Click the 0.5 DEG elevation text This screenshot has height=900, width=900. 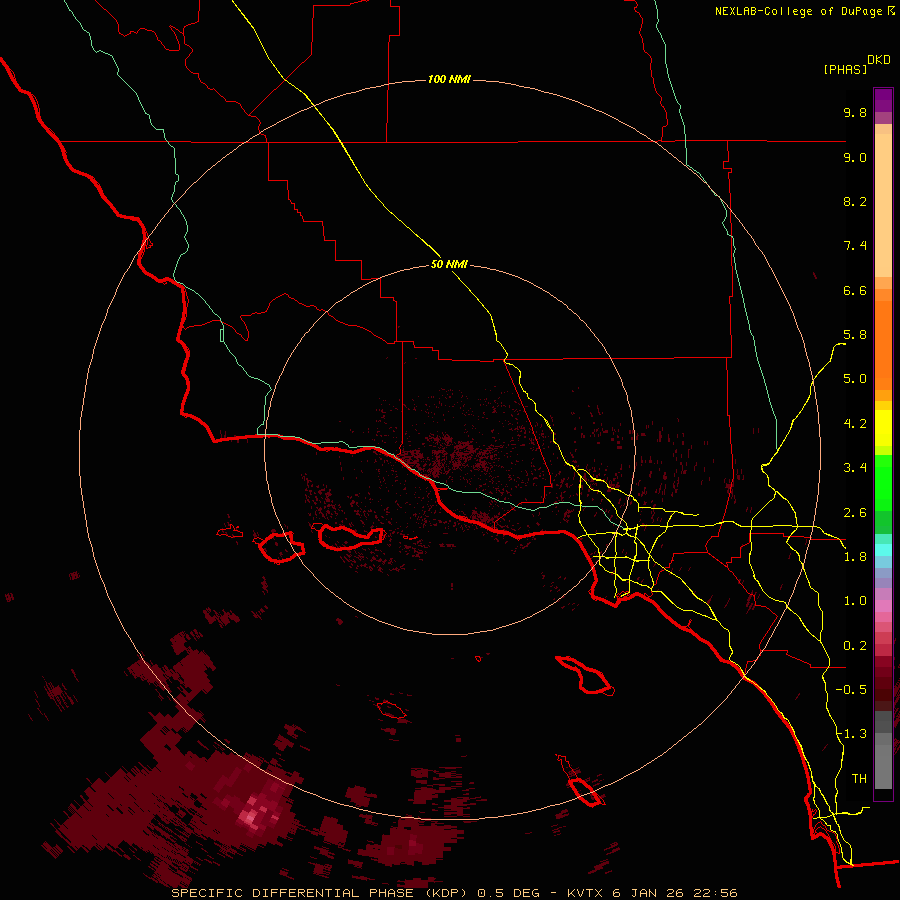[x=509, y=893]
